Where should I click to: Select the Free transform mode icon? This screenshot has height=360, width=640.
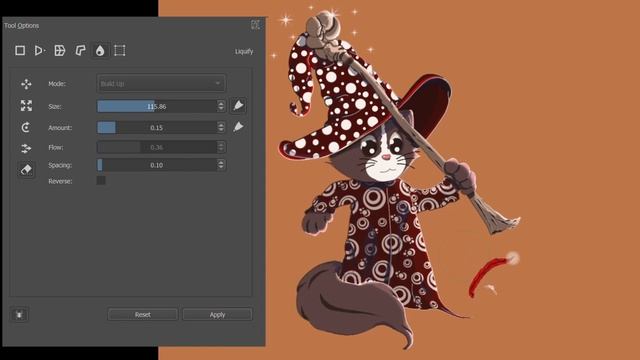pyautogui.click(x=20, y=51)
